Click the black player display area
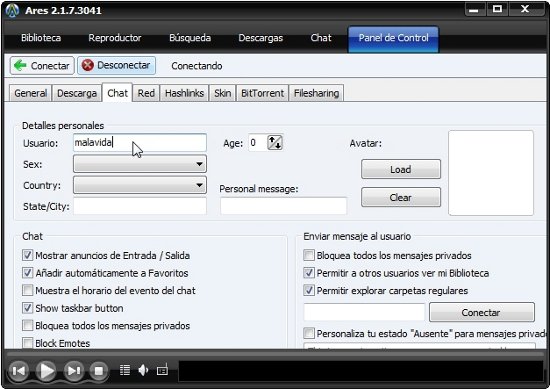 (x=361, y=371)
